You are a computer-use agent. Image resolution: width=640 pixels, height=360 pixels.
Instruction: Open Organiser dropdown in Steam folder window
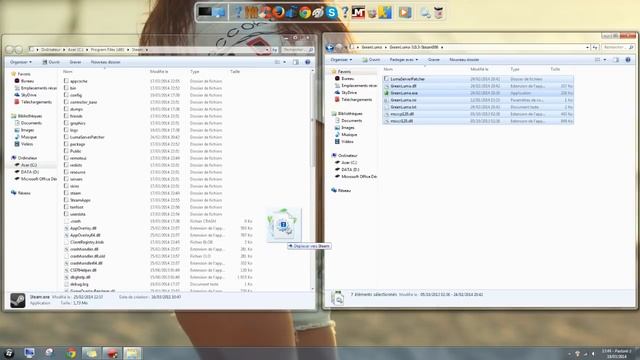tap(21, 62)
